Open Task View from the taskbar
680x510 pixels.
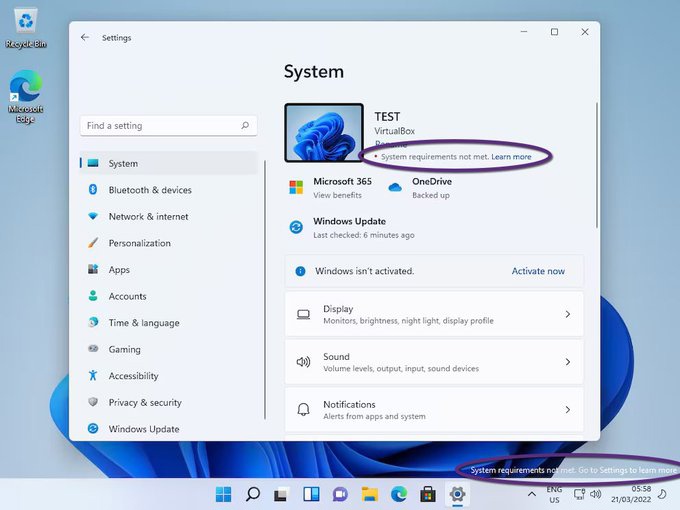pyautogui.click(x=282, y=494)
